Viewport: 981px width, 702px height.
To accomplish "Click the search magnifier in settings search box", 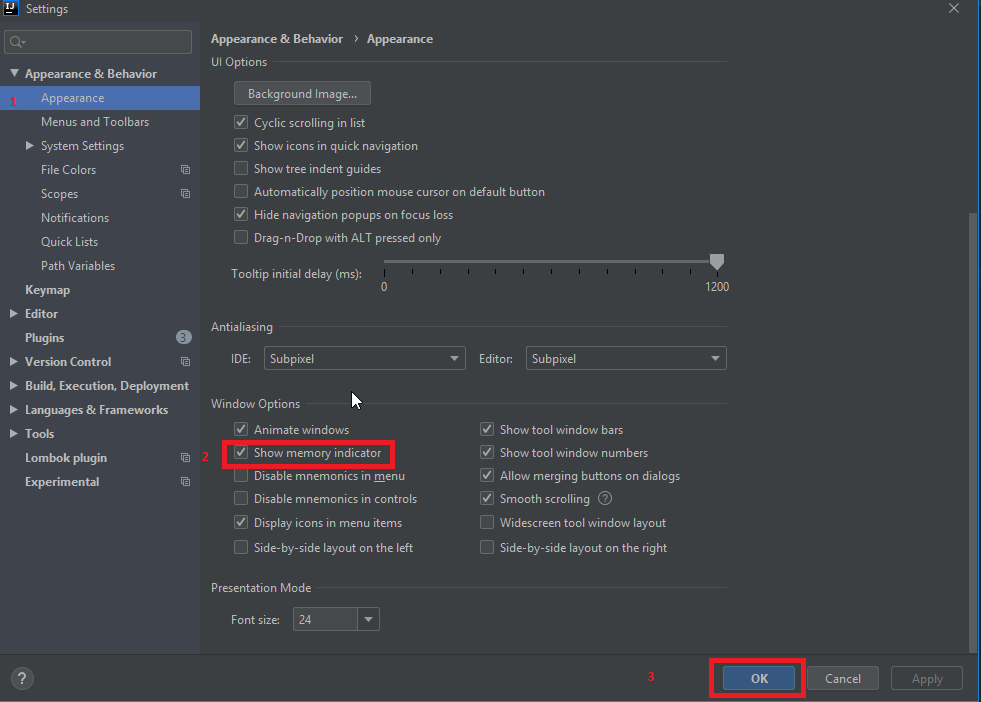I will [x=18, y=42].
